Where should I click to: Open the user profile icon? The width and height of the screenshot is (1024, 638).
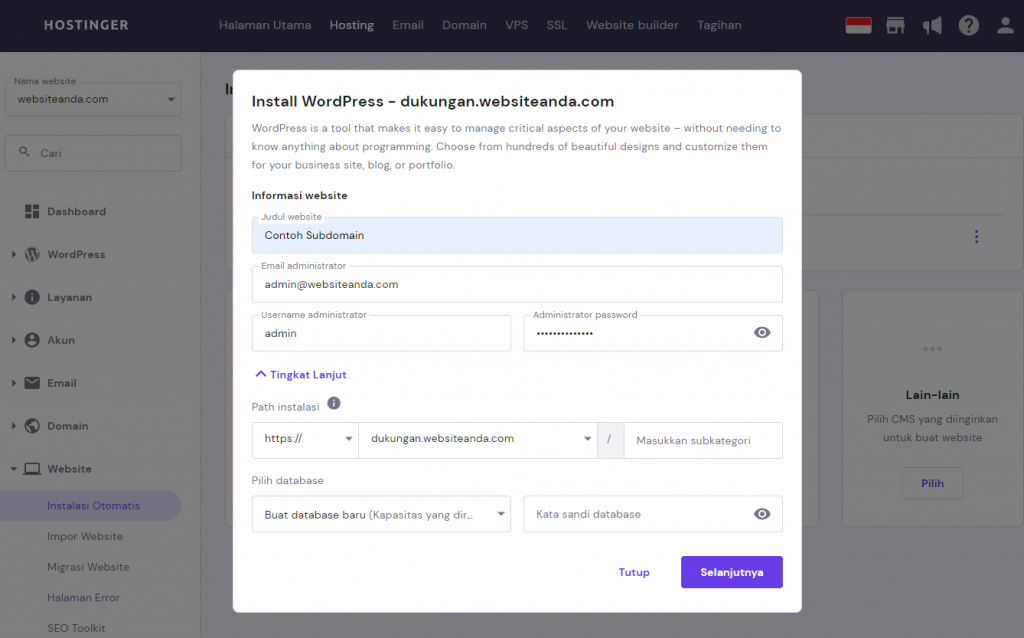pos(1005,25)
